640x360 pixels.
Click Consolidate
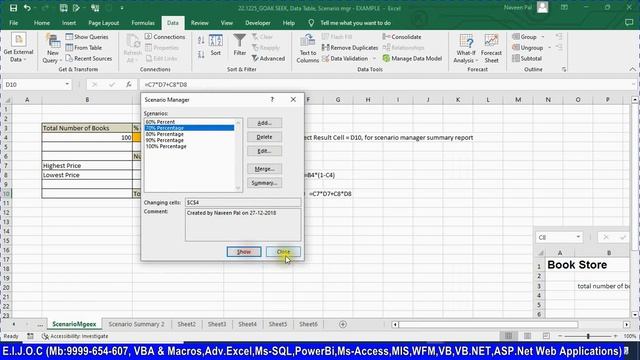(x=402, y=37)
